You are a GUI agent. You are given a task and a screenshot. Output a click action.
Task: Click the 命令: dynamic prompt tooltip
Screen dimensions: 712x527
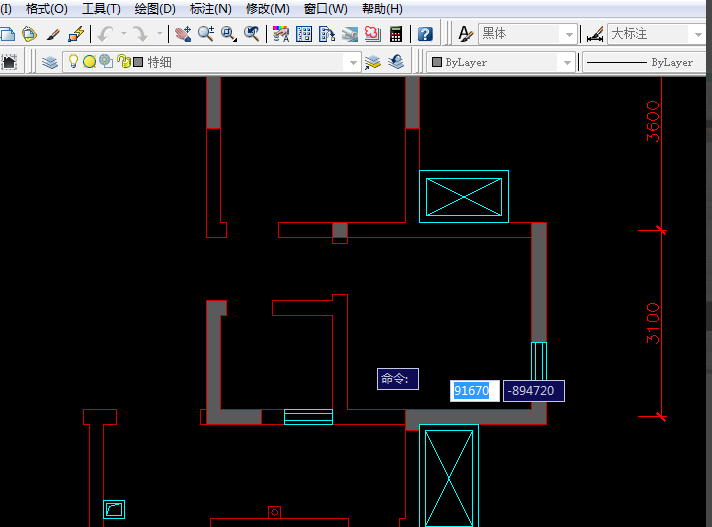click(x=398, y=379)
